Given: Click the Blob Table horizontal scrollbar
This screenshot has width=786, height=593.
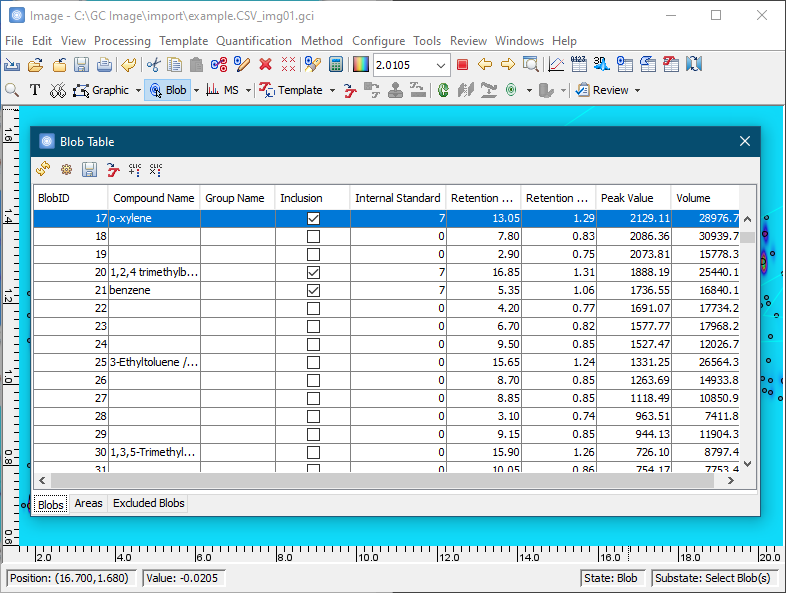Looking at the screenshot, I should pyautogui.click(x=380, y=481).
